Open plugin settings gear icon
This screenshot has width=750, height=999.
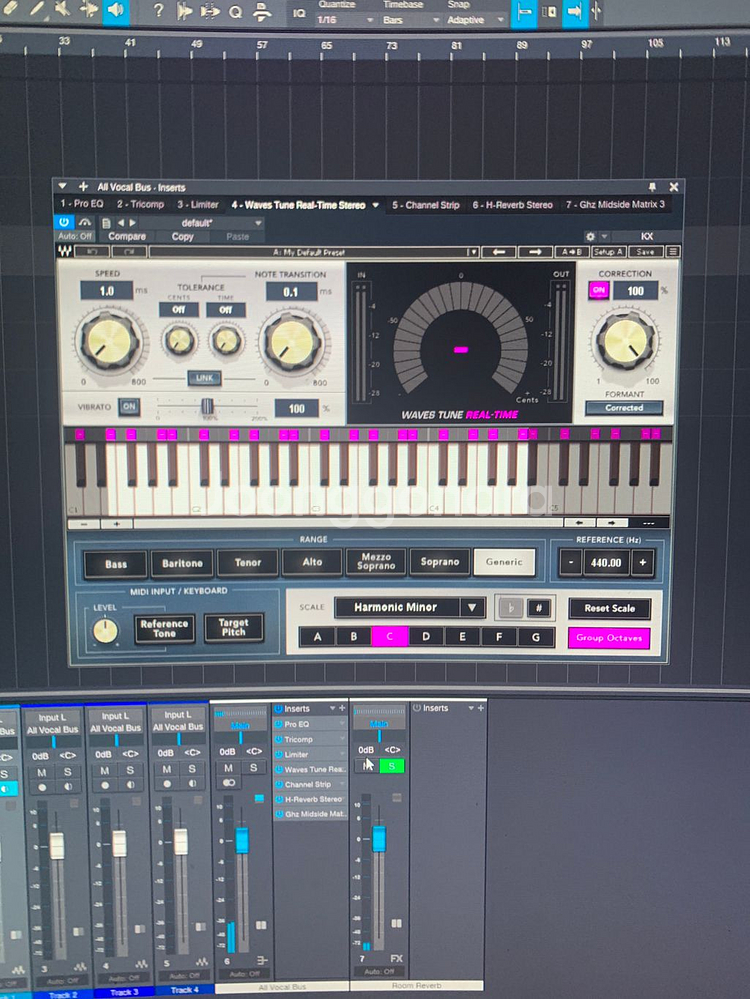(x=590, y=236)
